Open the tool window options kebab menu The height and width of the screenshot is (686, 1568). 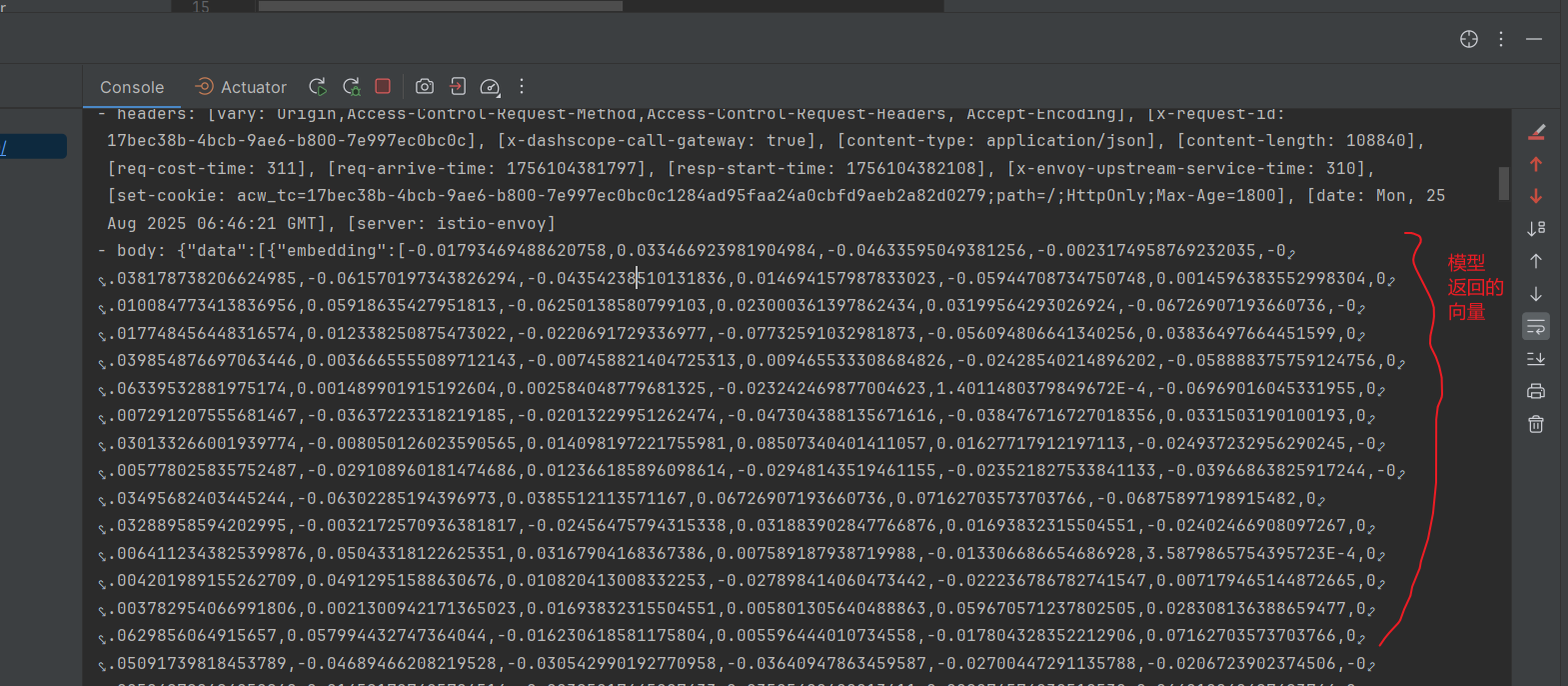(1501, 39)
